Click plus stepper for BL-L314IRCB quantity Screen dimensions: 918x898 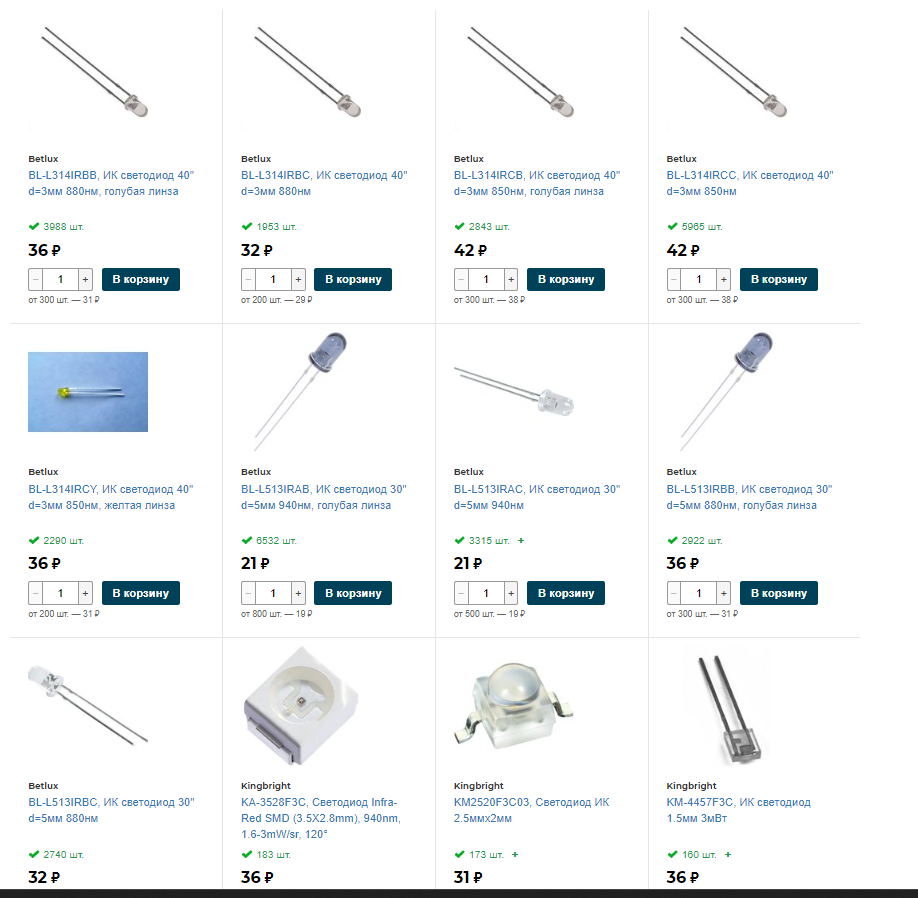511,279
